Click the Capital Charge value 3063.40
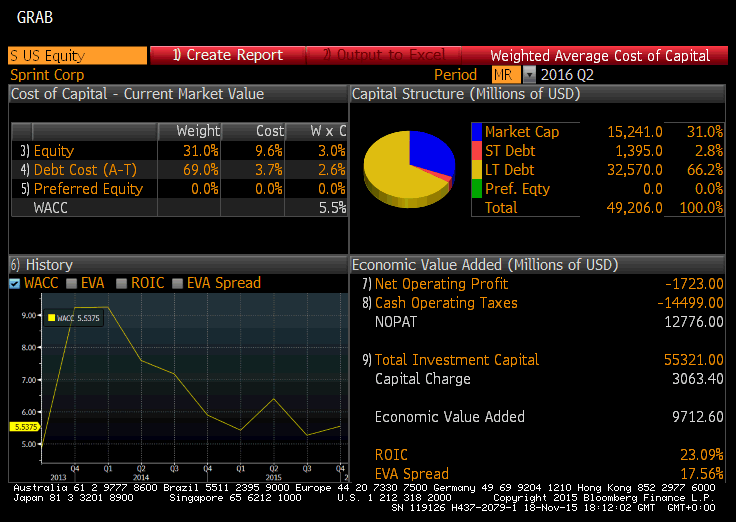 [x=698, y=379]
